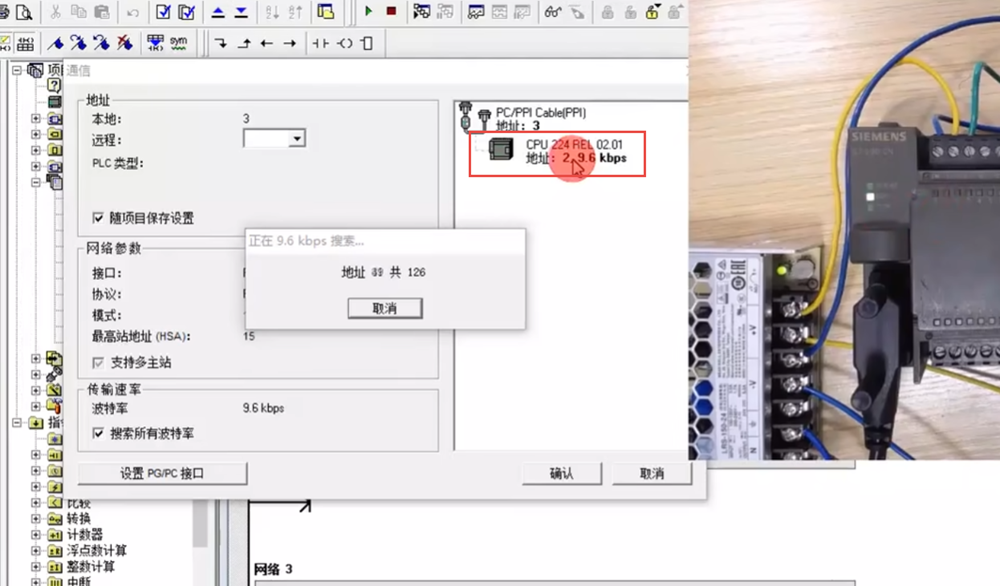
Task: Select the 转换 tree item label
Action: pos(79,518)
